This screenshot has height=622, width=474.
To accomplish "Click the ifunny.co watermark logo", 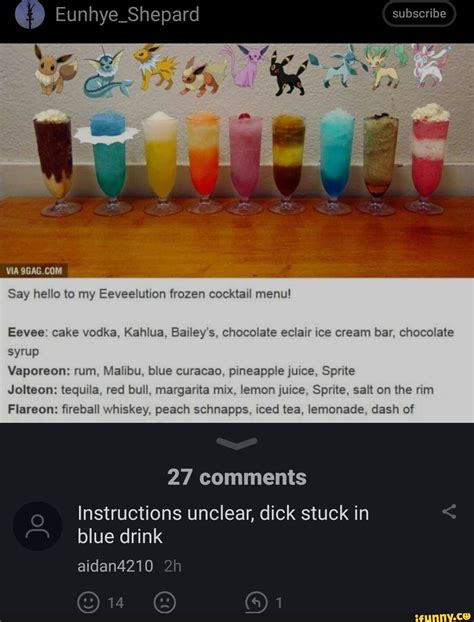I will pos(441,616).
